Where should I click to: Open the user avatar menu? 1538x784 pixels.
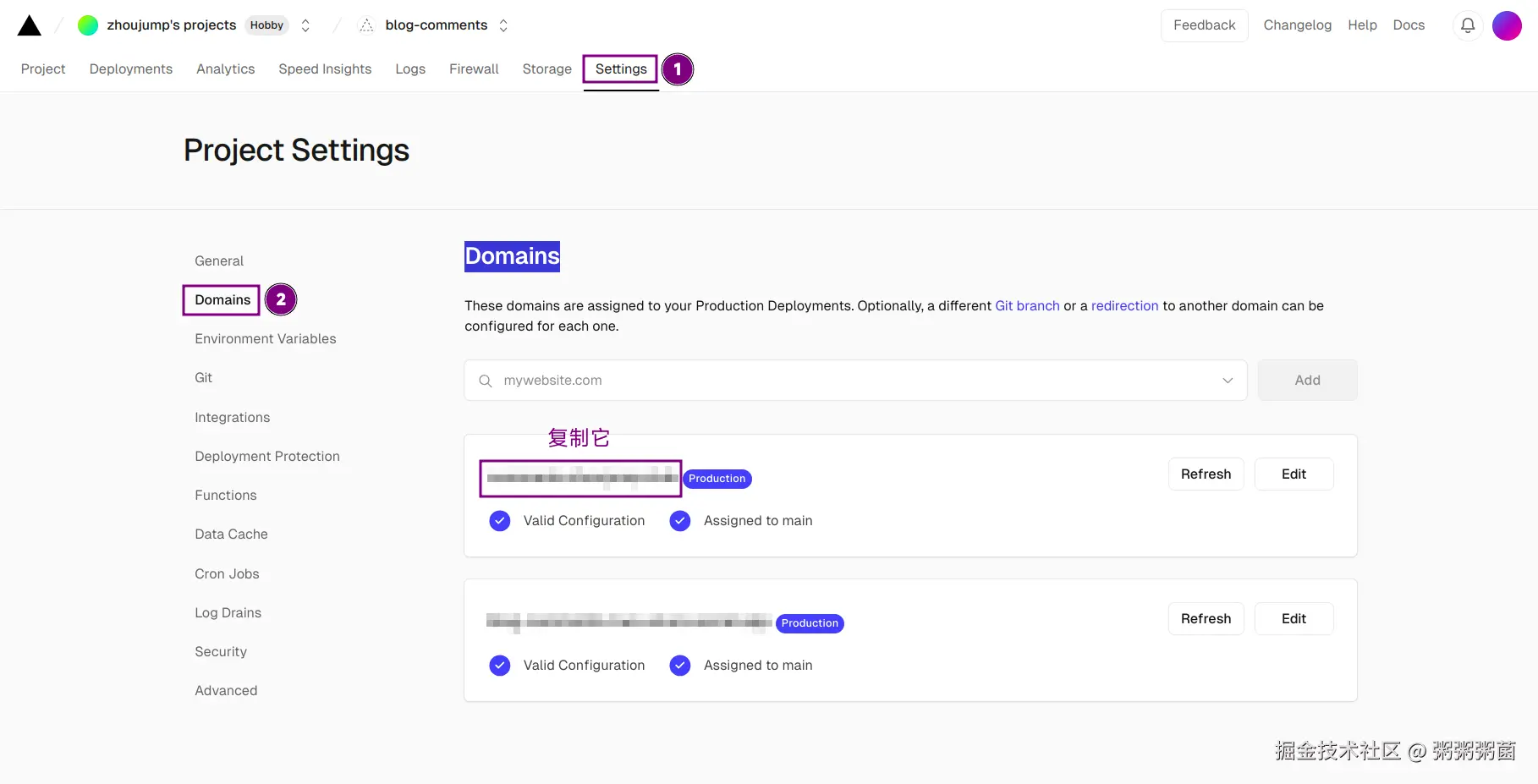click(x=1507, y=25)
